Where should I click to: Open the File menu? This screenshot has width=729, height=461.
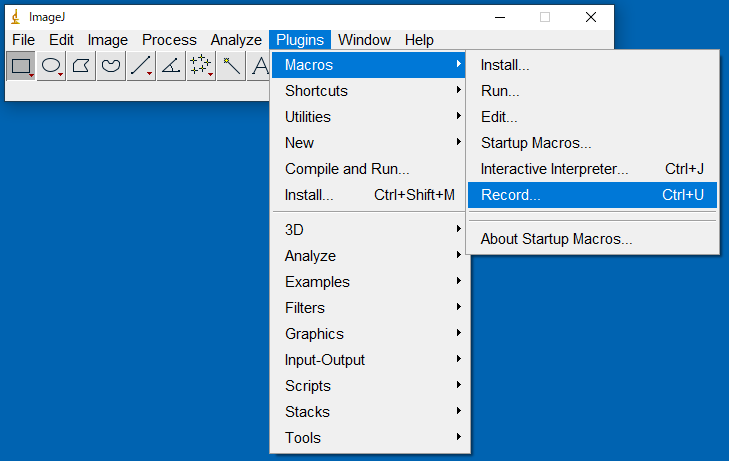(23, 40)
